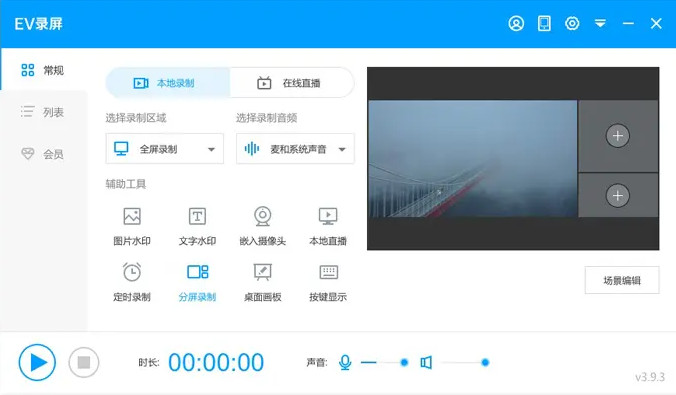Open the user account profile icon
The width and height of the screenshot is (676, 395).
516,23
